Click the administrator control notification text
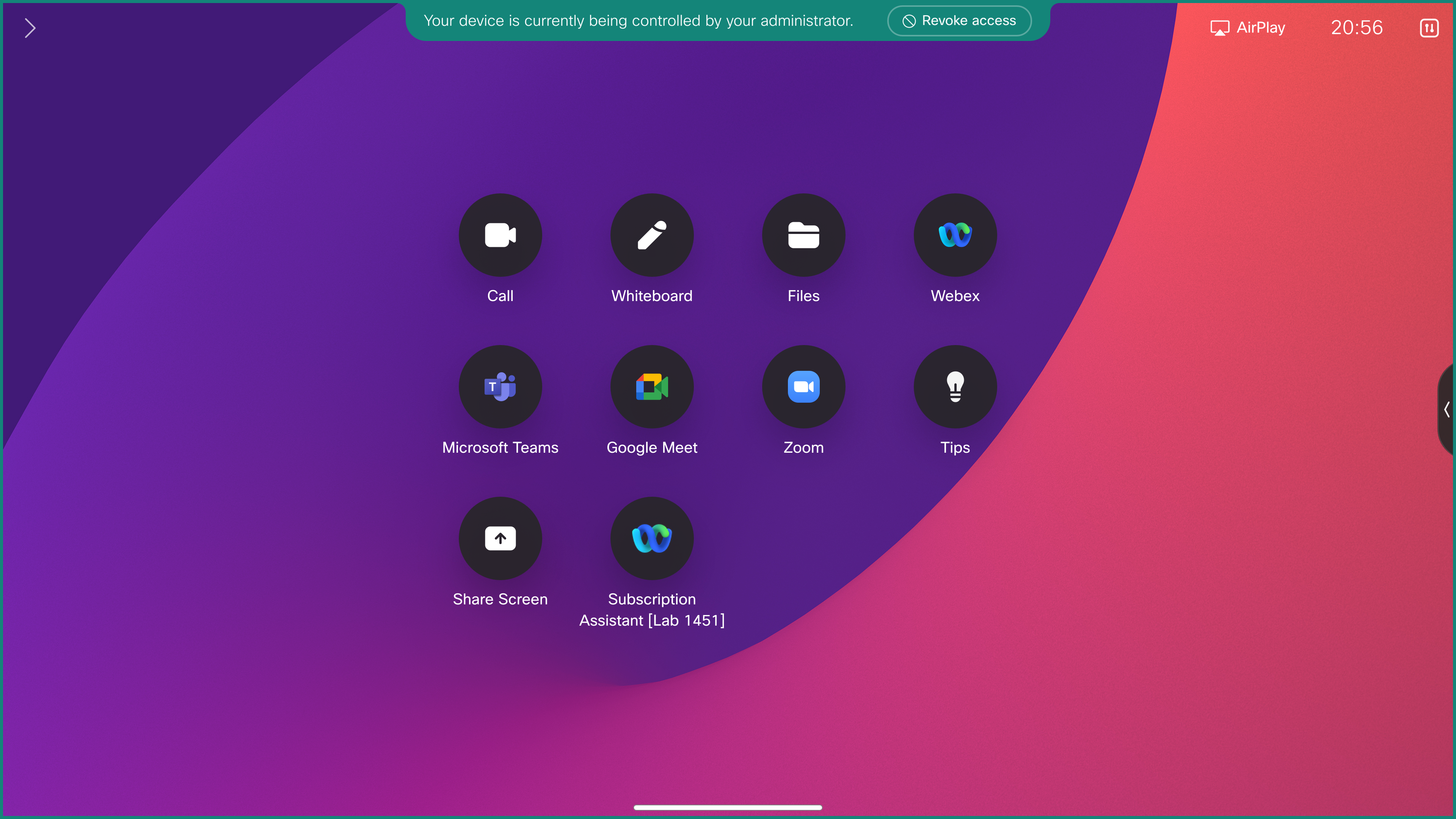This screenshot has width=1456, height=819. pyautogui.click(x=638, y=21)
